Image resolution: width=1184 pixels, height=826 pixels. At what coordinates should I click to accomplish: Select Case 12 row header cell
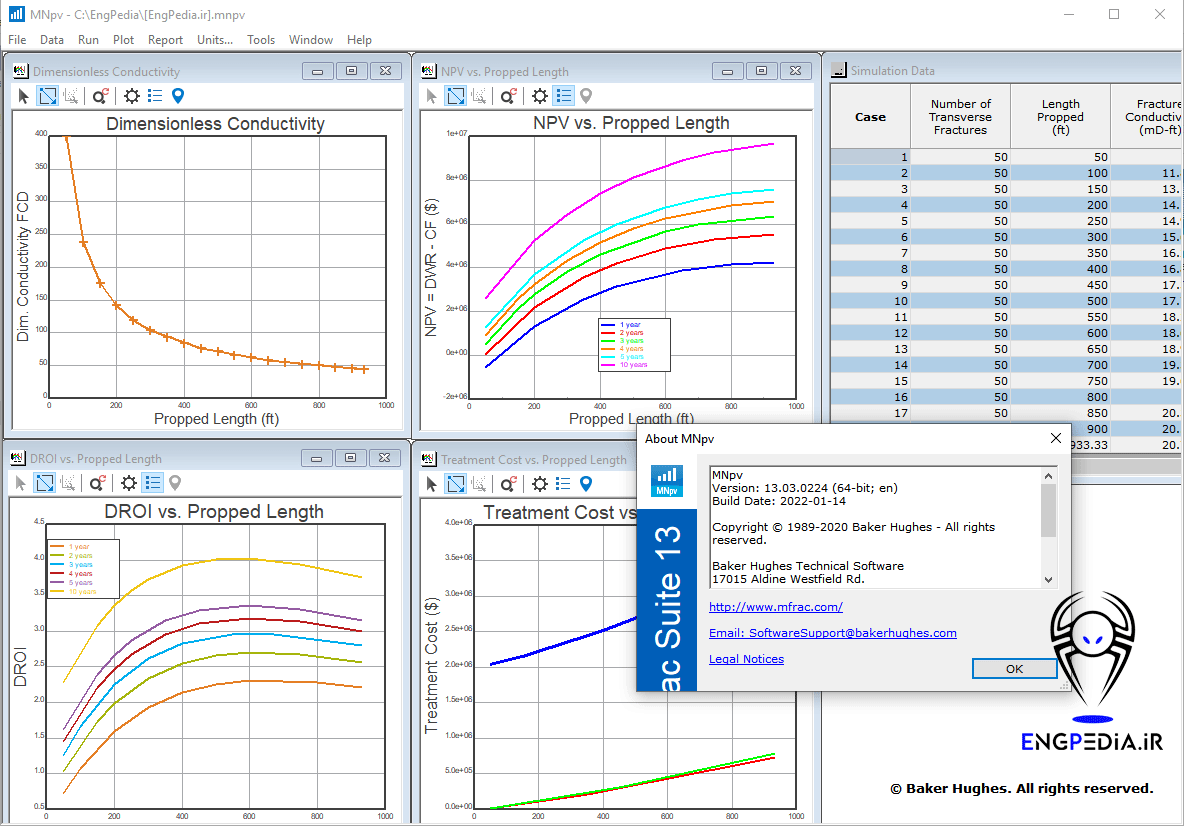tap(870, 333)
